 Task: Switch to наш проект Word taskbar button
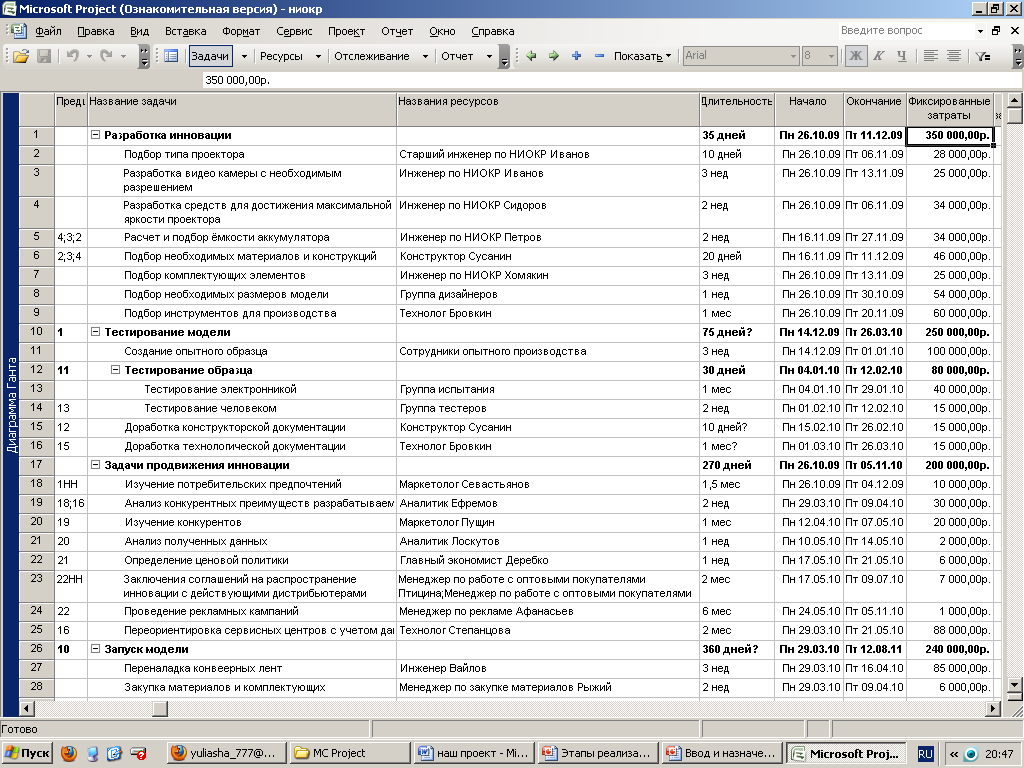pyautogui.click(x=475, y=754)
